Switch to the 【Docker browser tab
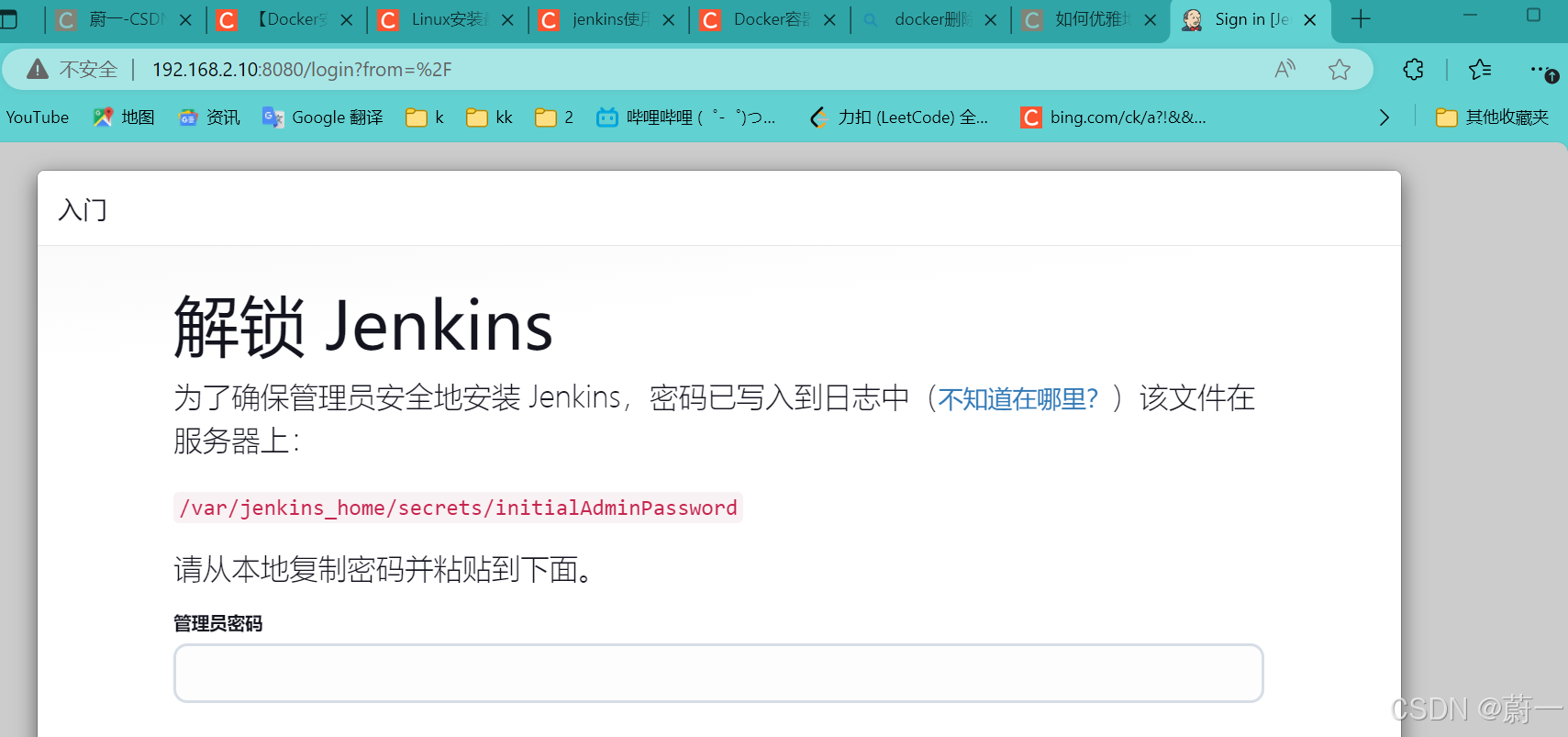 (285, 19)
